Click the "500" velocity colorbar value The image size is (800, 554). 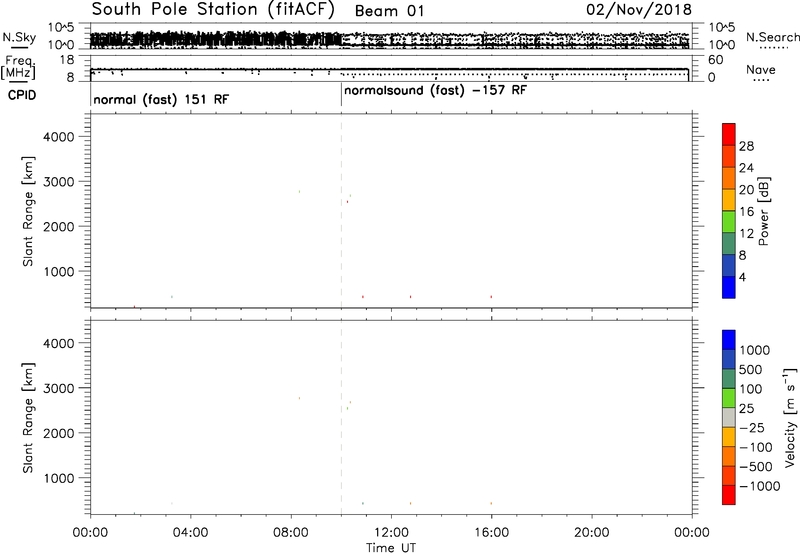click(x=751, y=370)
